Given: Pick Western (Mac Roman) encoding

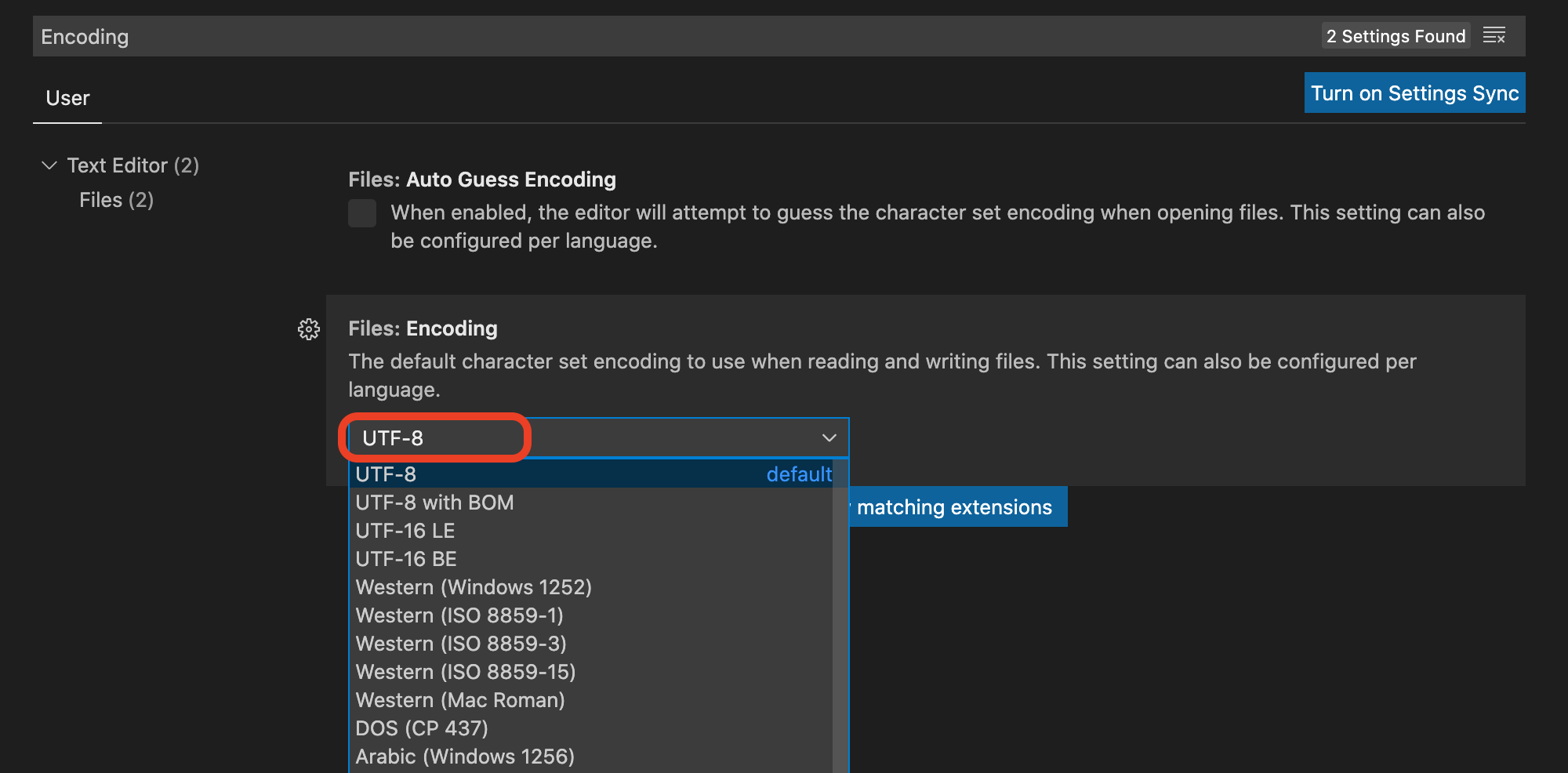Looking at the screenshot, I should pos(460,700).
